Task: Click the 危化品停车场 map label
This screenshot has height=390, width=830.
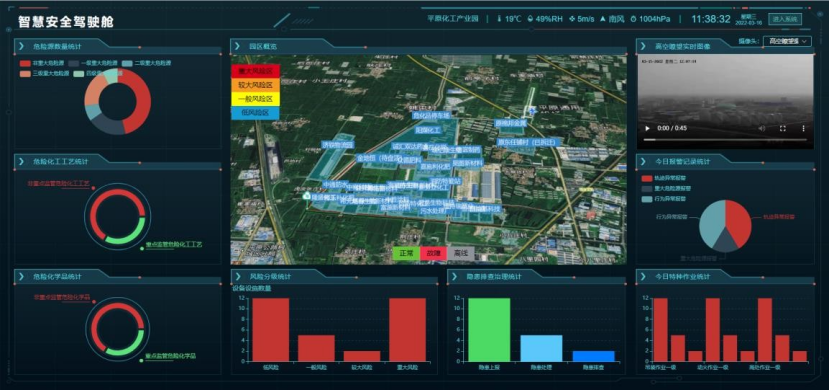Action: point(431,115)
